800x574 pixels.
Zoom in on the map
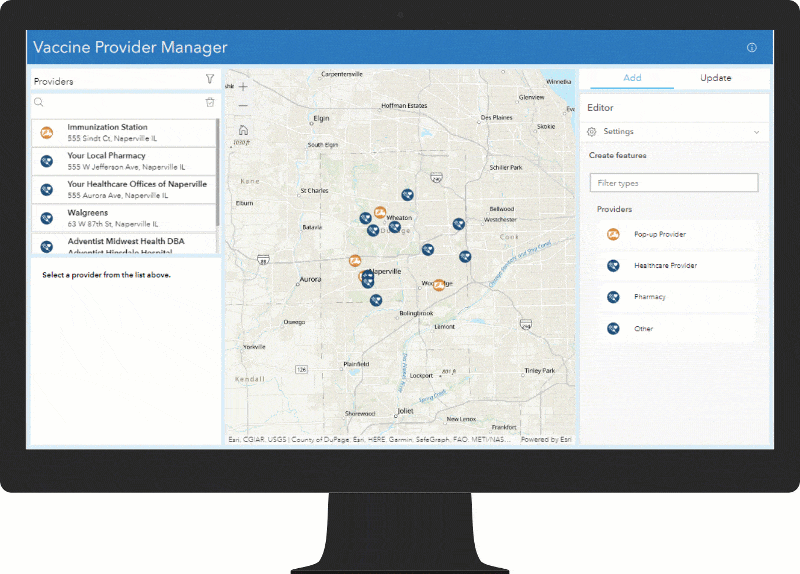tap(243, 87)
